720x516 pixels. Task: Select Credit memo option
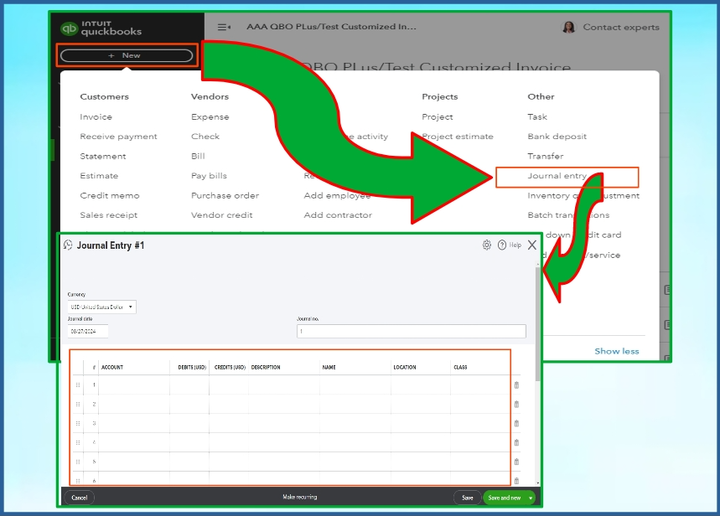pos(109,196)
